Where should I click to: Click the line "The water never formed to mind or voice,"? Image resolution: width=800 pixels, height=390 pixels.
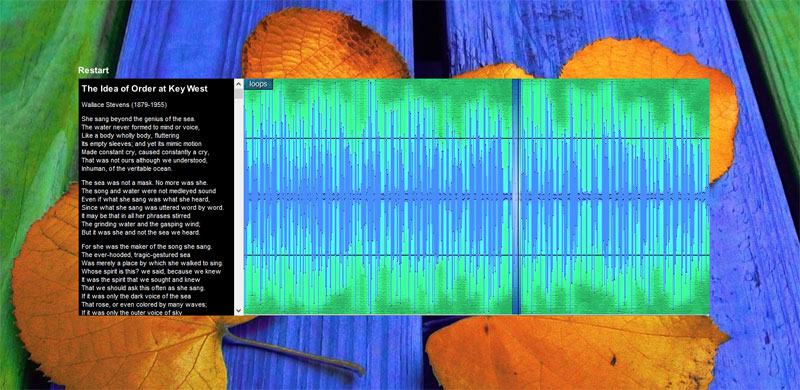pos(140,127)
